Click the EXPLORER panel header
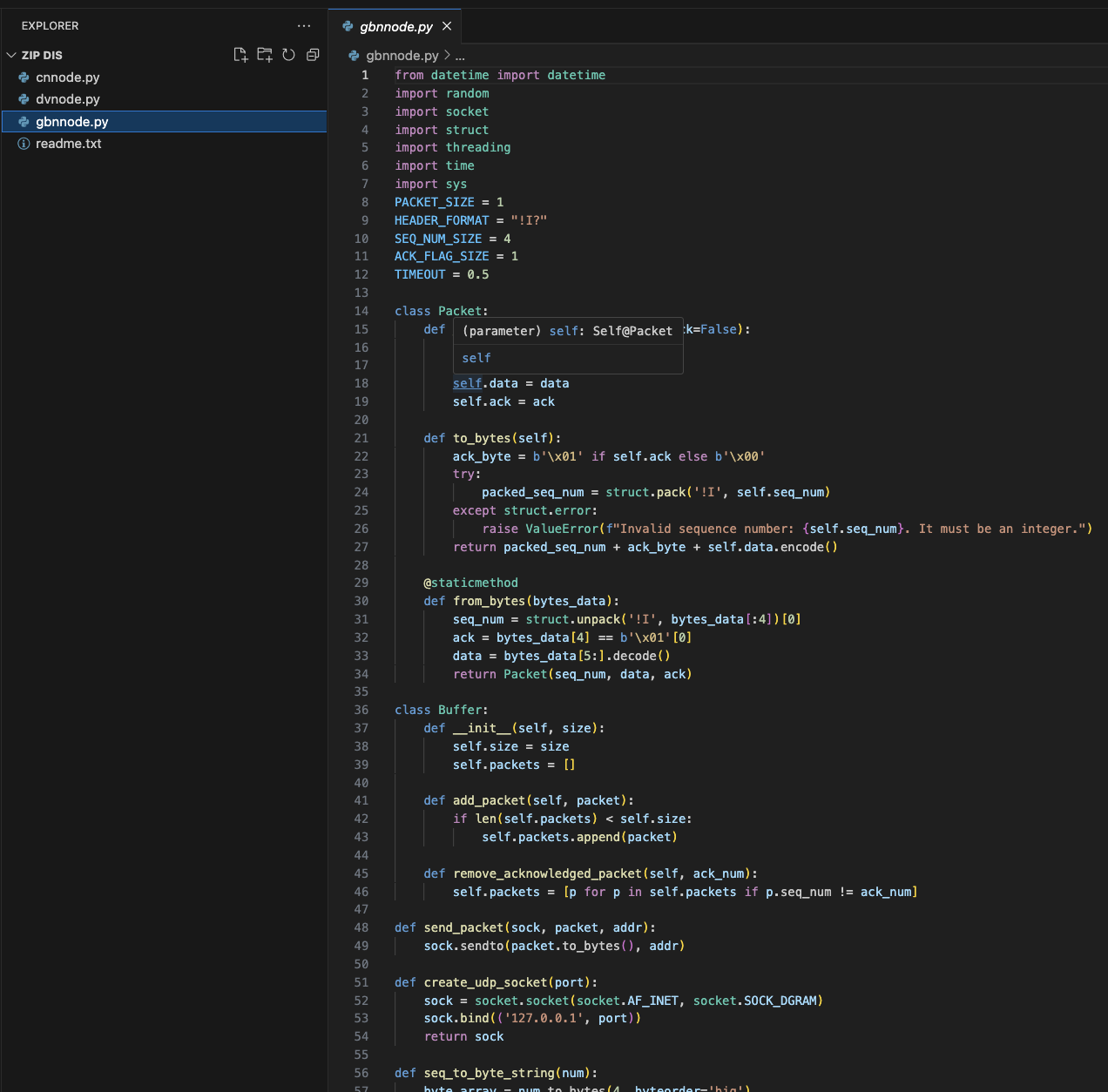The height and width of the screenshot is (1092, 1108). tap(50, 25)
